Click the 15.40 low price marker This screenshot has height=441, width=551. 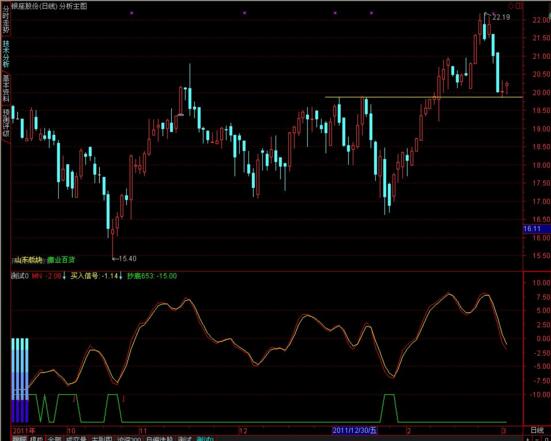pos(128,259)
